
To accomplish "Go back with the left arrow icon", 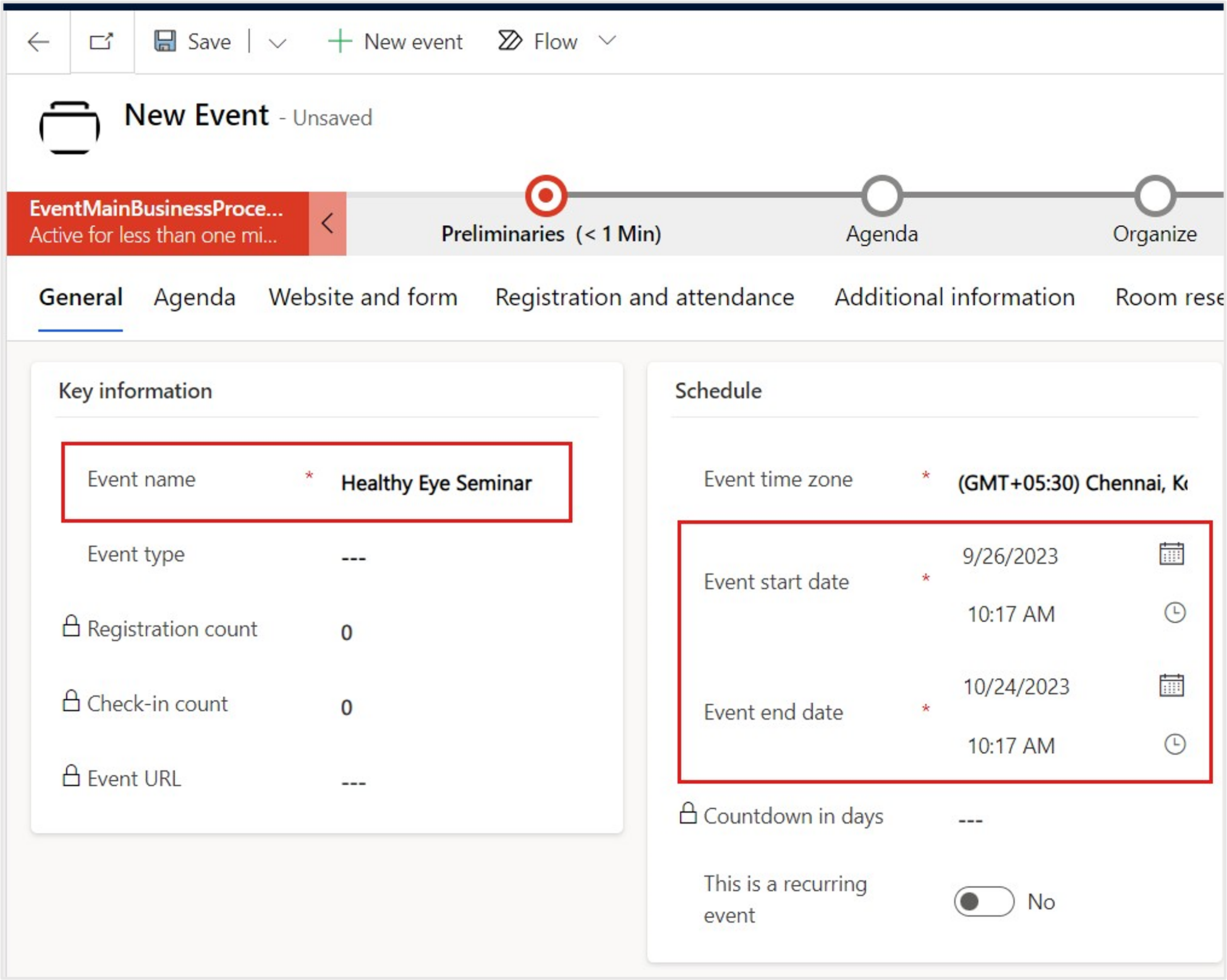I will pyautogui.click(x=38, y=42).
